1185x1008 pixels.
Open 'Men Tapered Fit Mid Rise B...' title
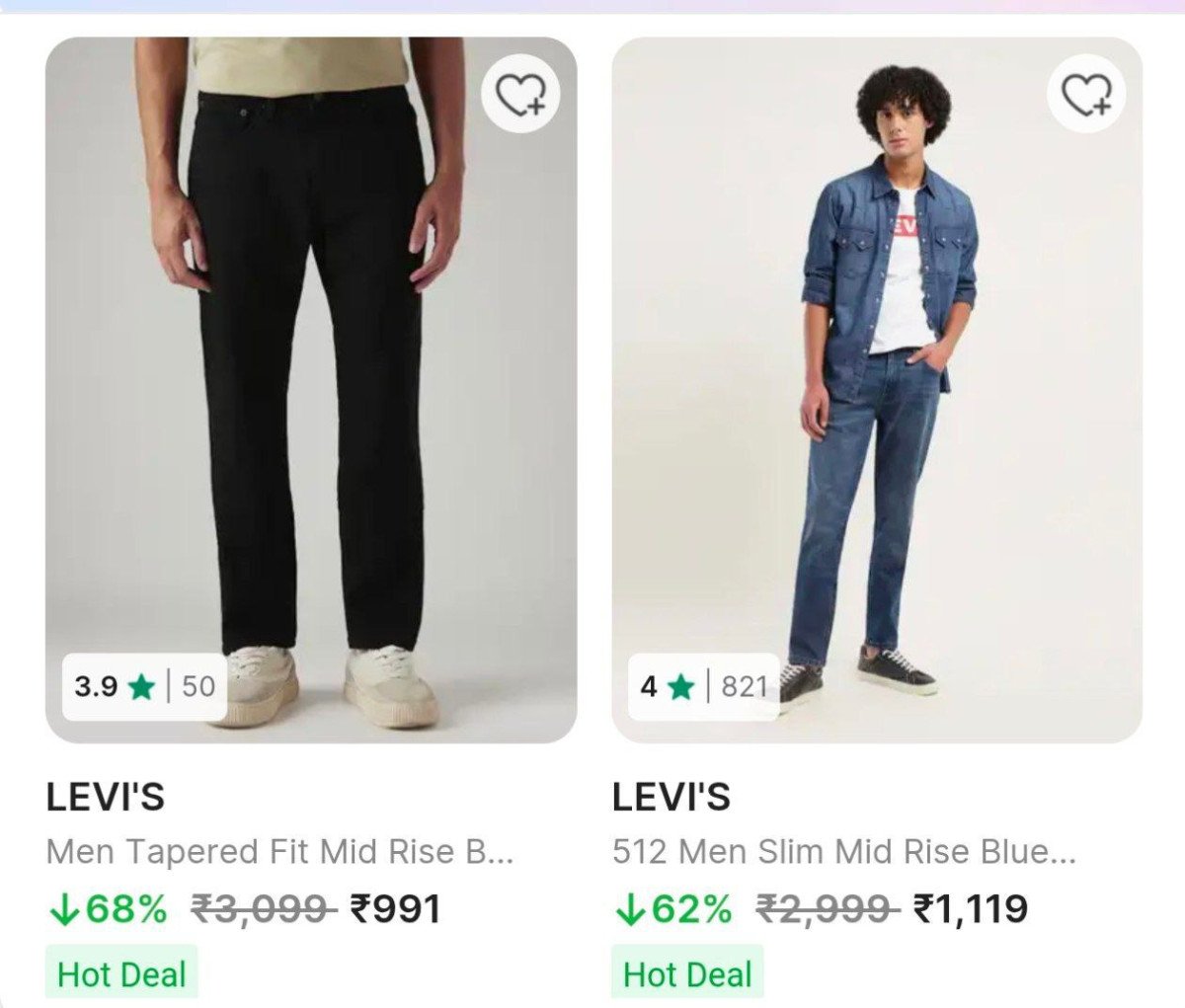[x=279, y=852]
